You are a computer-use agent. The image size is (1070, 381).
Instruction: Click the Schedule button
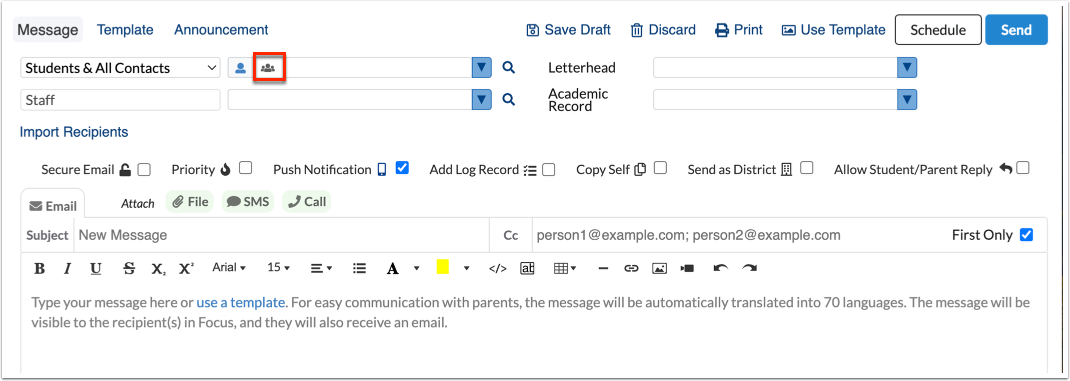(x=938, y=30)
